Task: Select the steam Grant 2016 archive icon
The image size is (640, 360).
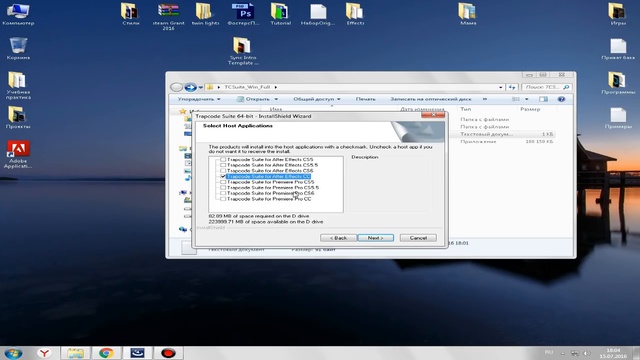Action: point(168,17)
